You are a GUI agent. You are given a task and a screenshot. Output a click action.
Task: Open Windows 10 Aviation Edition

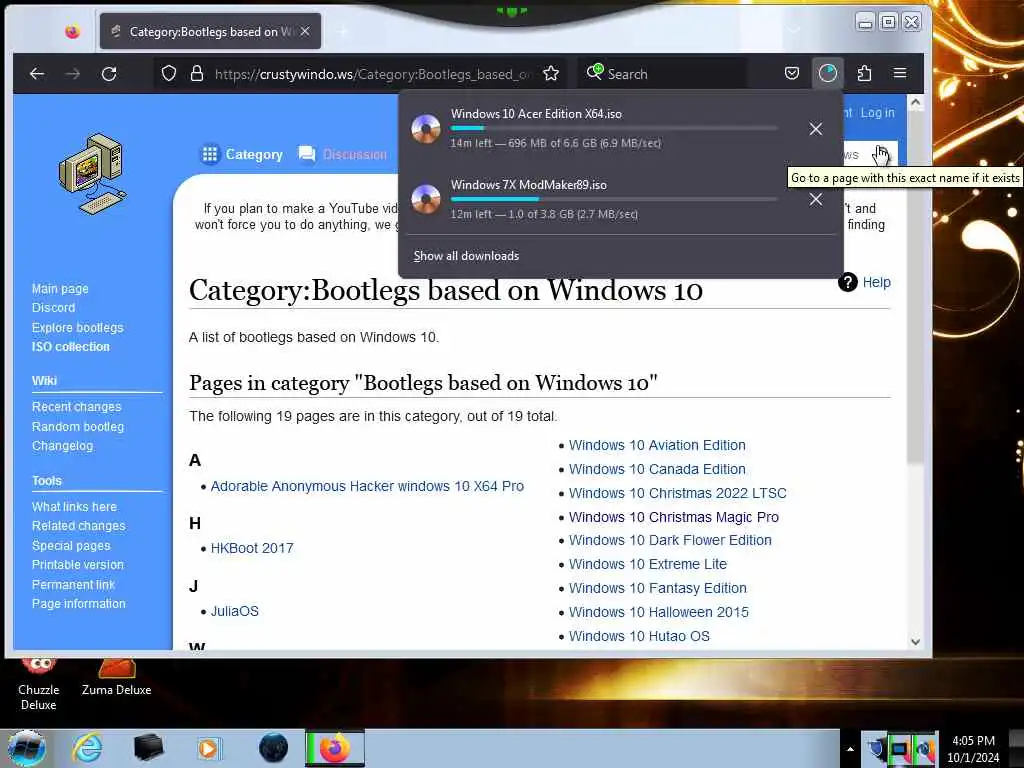[x=657, y=445]
